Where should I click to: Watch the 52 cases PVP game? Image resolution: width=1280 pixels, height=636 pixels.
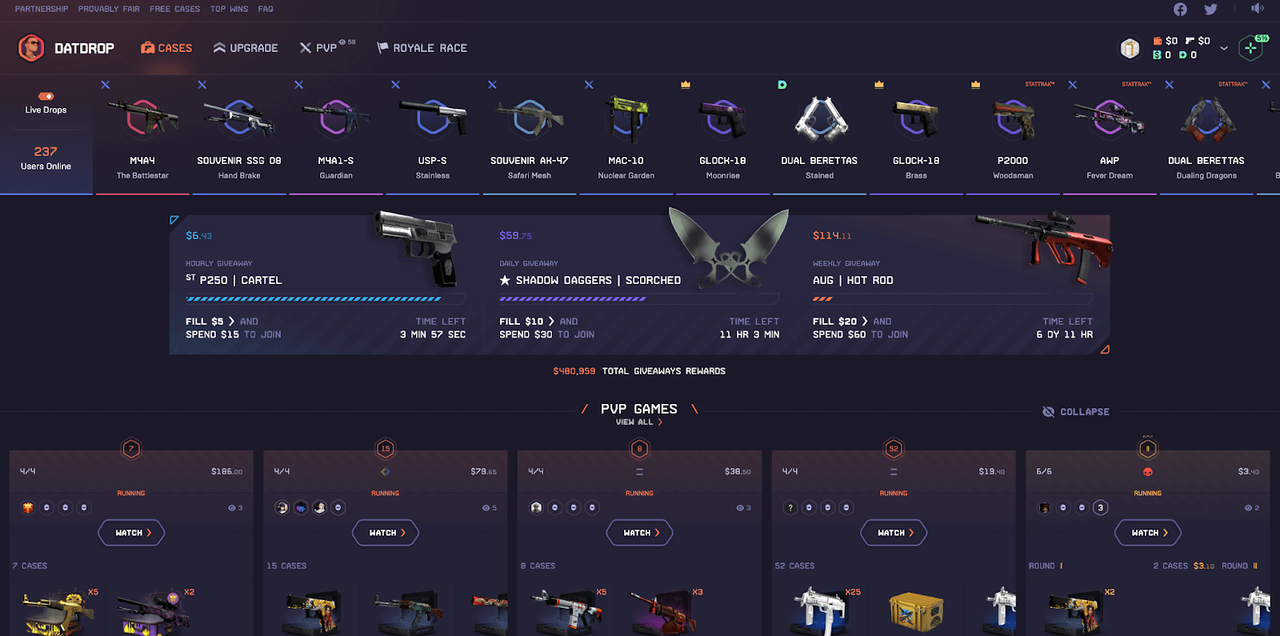pos(893,533)
